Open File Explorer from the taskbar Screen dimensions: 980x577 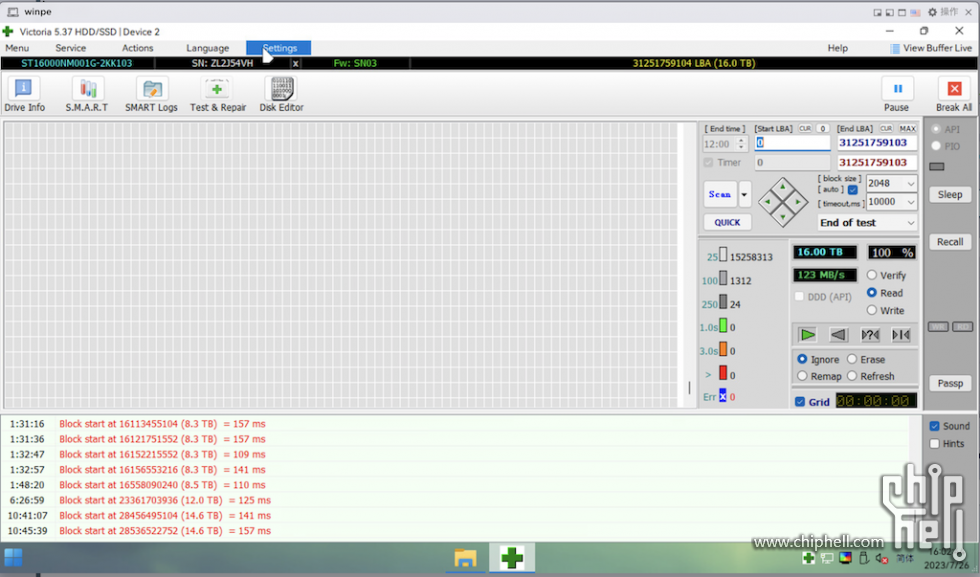pyautogui.click(x=465, y=558)
